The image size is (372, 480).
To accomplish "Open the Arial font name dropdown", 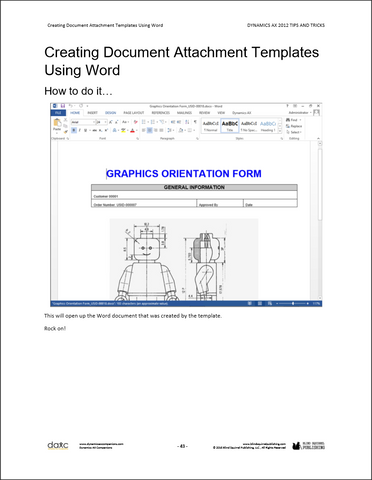I will pyautogui.click(x=83, y=122).
